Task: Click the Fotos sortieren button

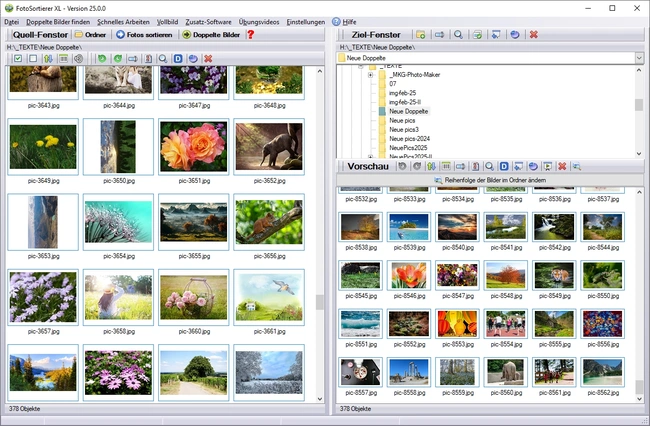Action: [x=144, y=35]
